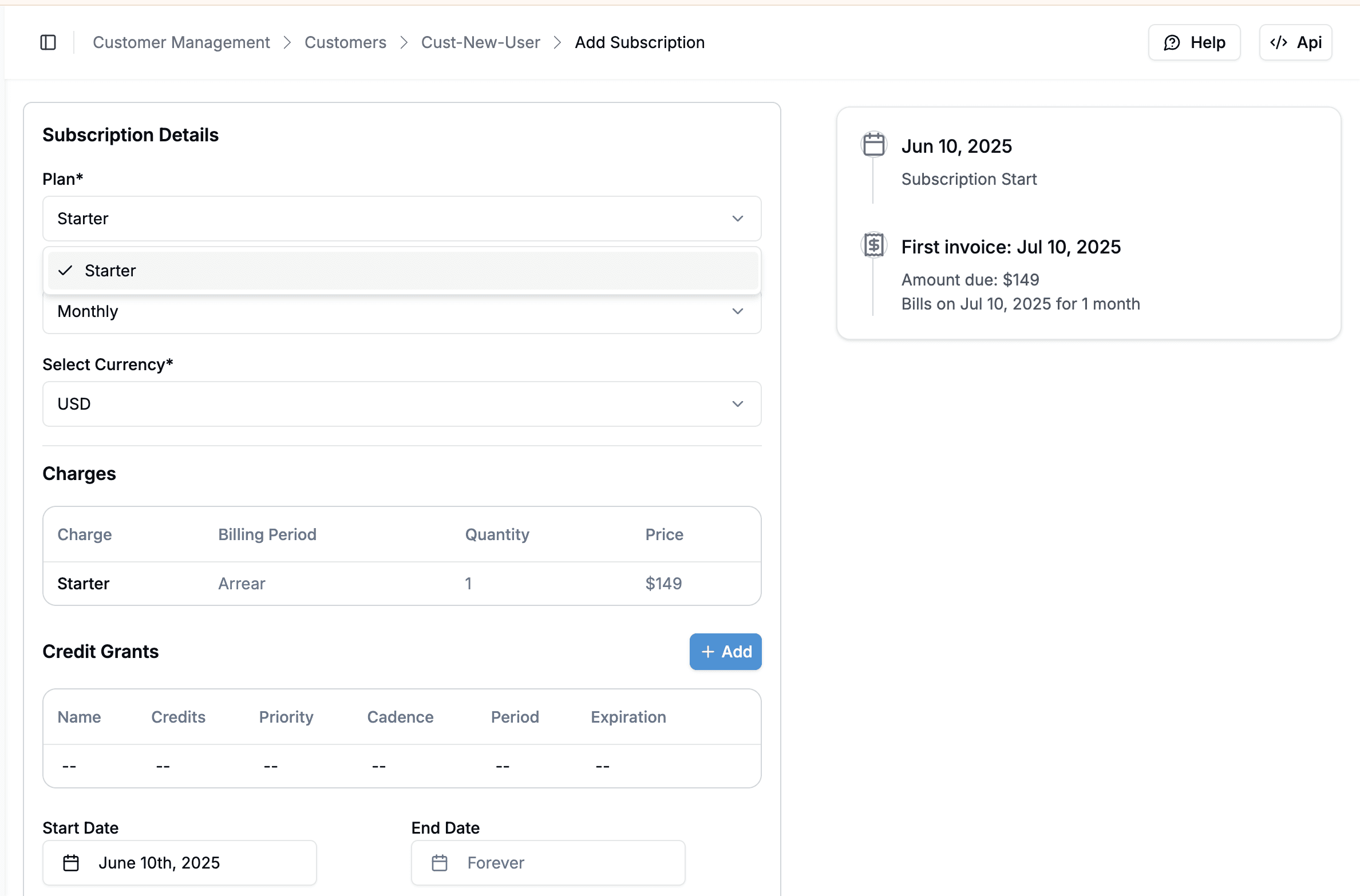Click the Expiration column header

click(628, 717)
